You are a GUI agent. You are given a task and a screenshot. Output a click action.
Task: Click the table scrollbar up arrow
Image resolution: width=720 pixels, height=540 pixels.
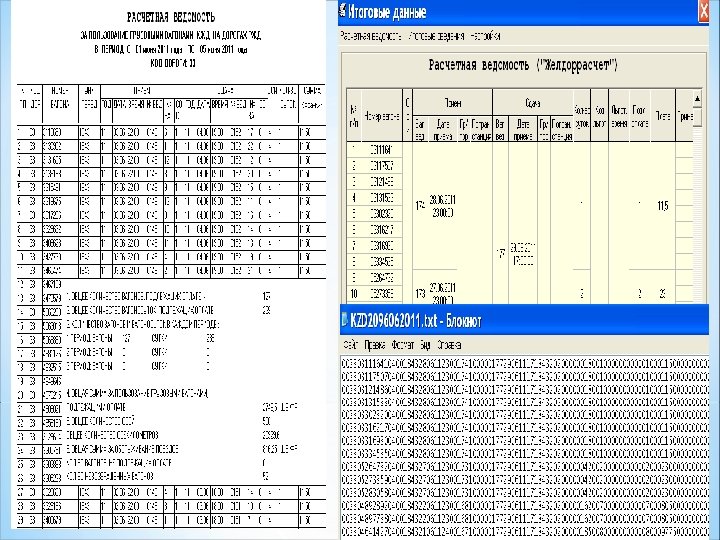pos(697,98)
